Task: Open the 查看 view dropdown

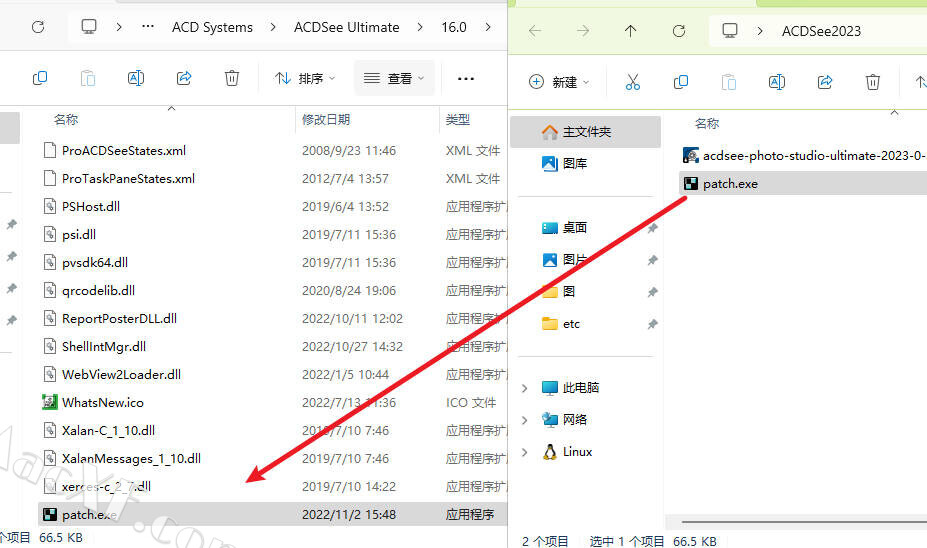Action: click(394, 78)
